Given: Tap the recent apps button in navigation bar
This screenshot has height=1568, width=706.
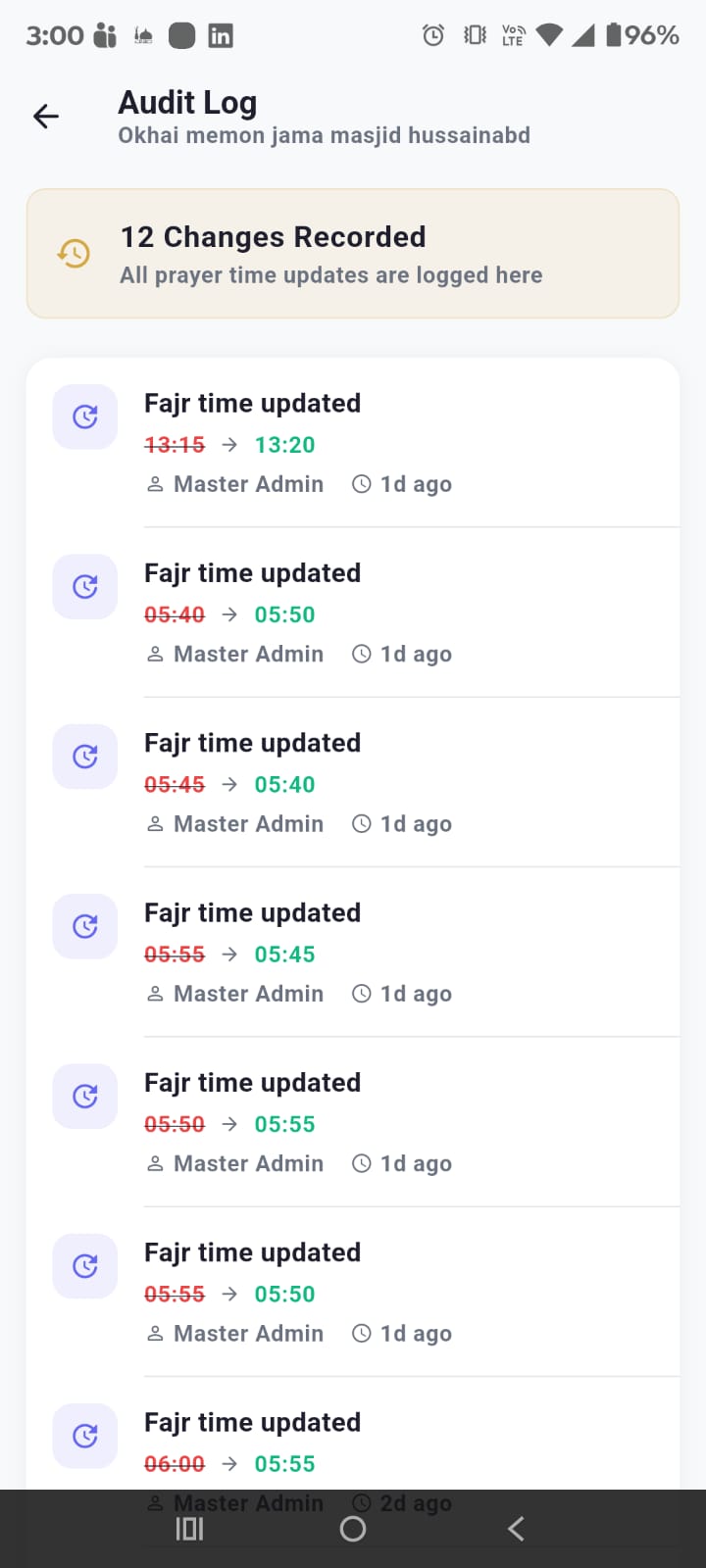Looking at the screenshot, I should tap(188, 1528).
